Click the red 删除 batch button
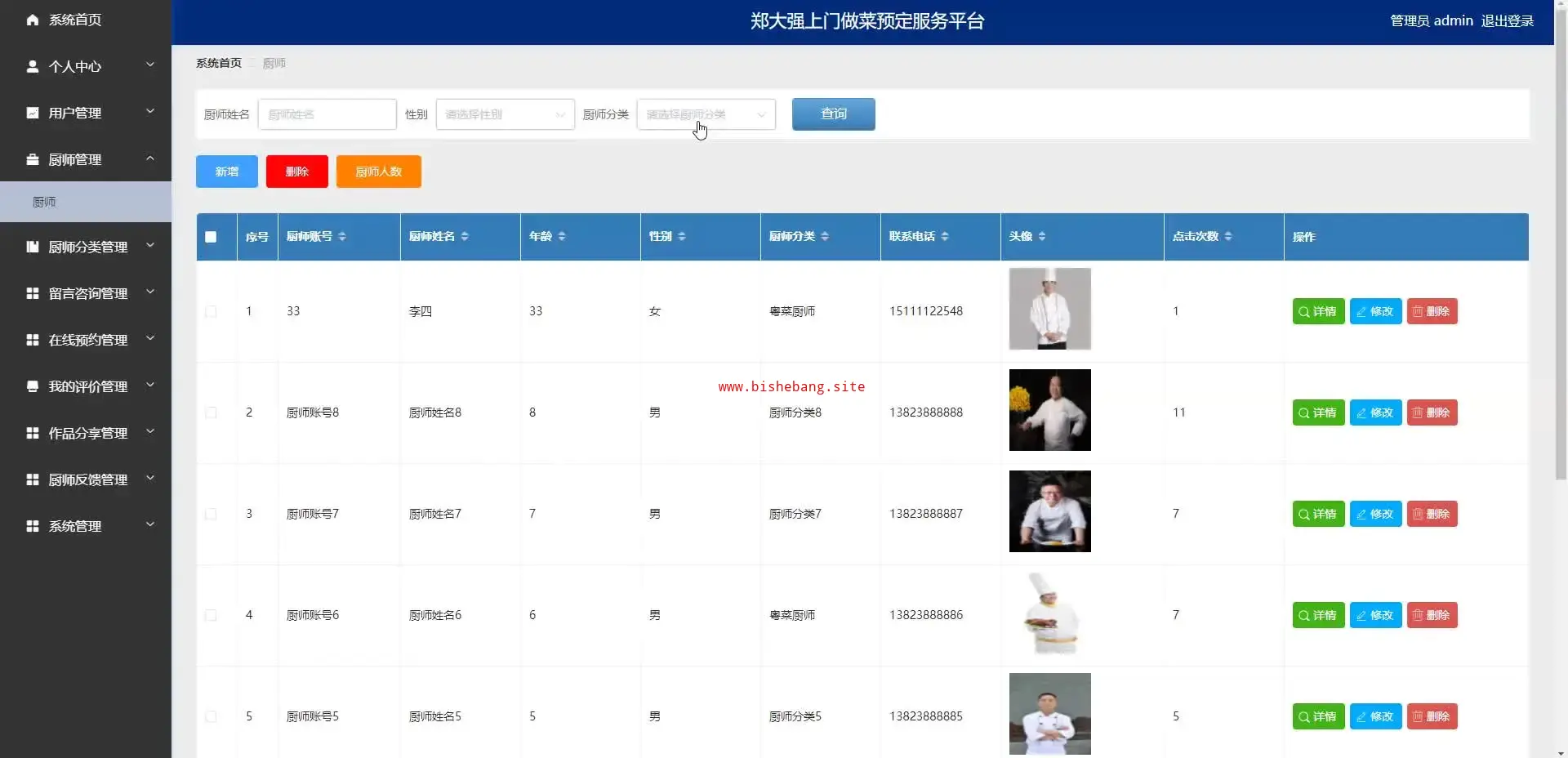1568x758 pixels. [297, 172]
